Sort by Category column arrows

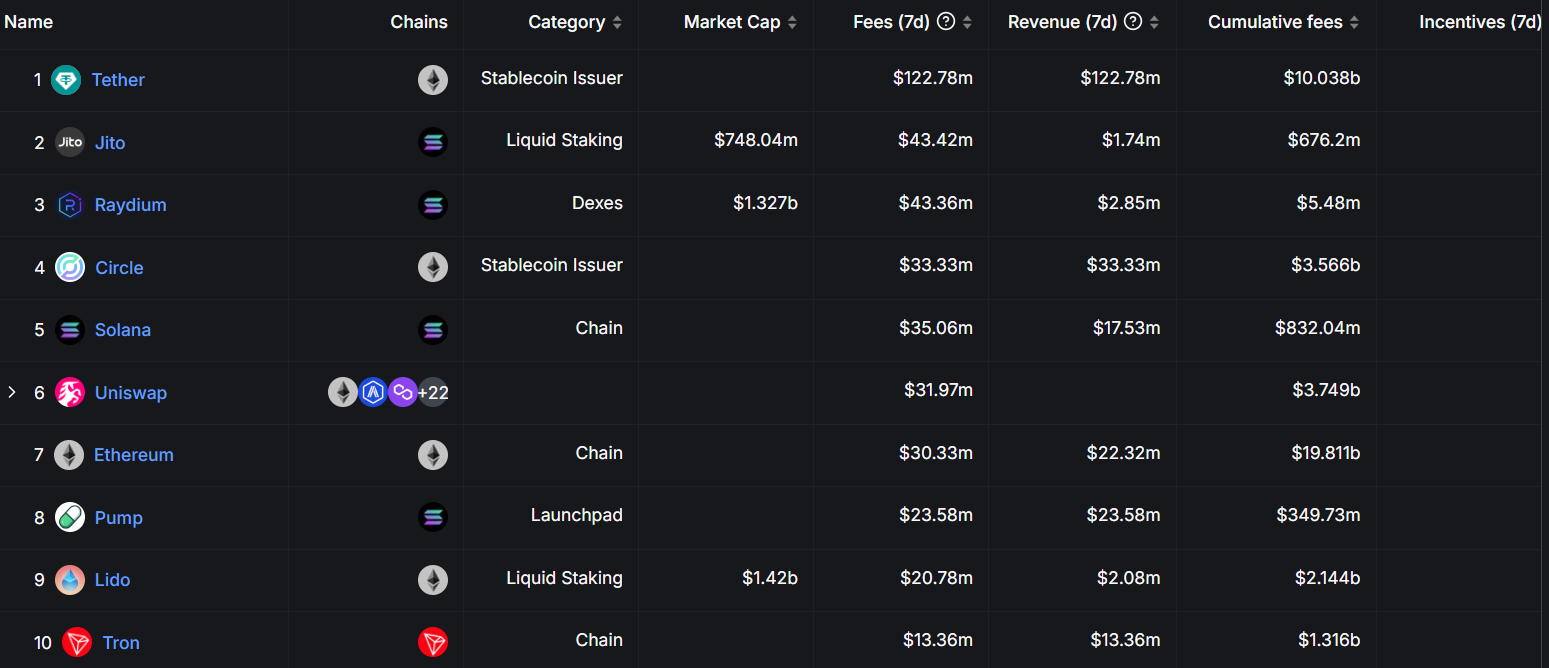[617, 22]
